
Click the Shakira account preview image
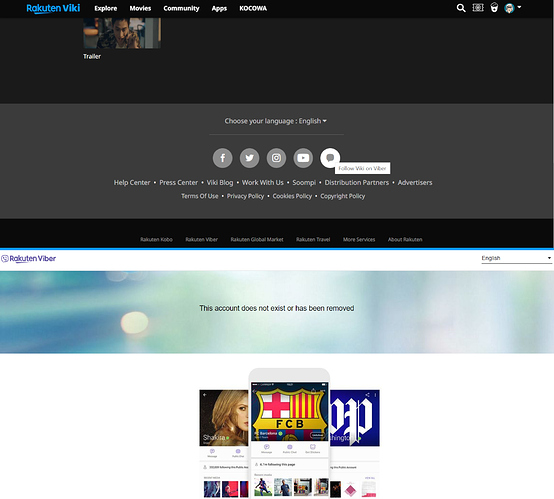224,444
